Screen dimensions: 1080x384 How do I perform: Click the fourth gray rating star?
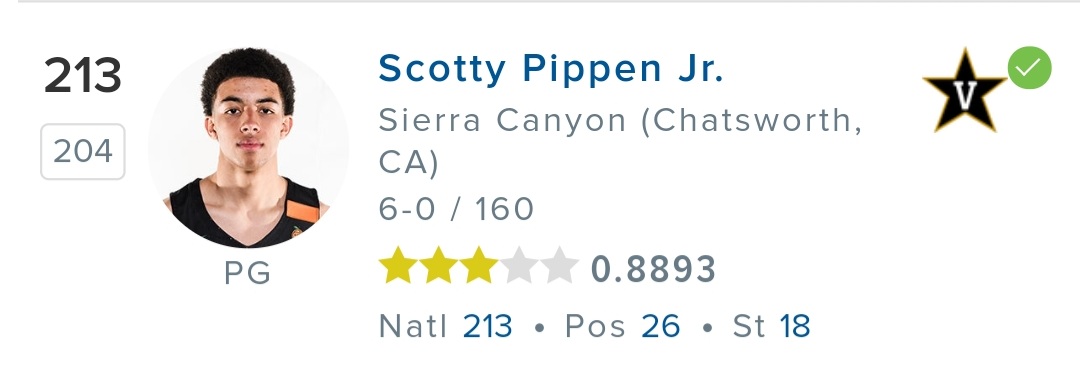[519, 266]
